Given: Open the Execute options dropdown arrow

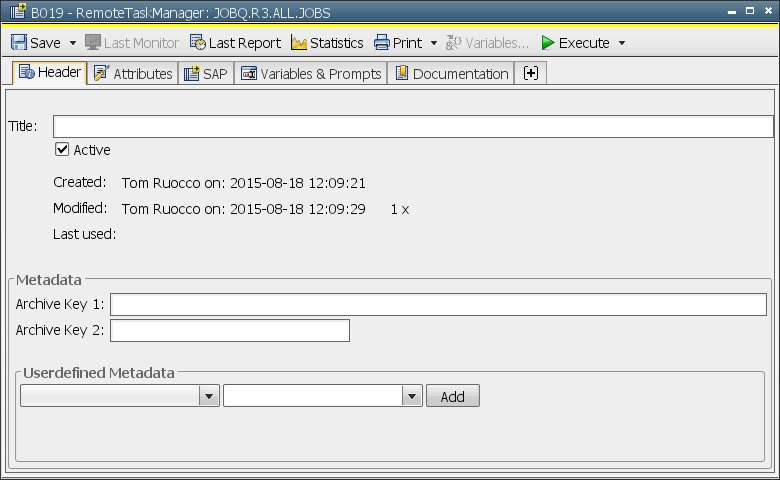Looking at the screenshot, I should point(622,43).
